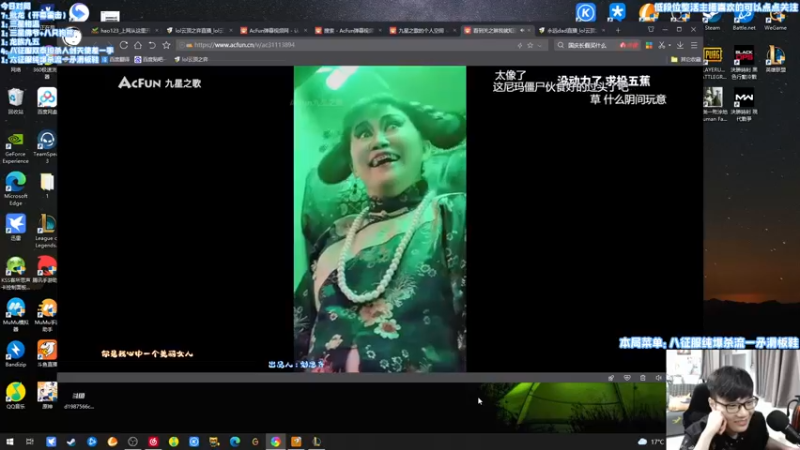Open the colorful apps grid icon in browser toolbar

coord(649,45)
